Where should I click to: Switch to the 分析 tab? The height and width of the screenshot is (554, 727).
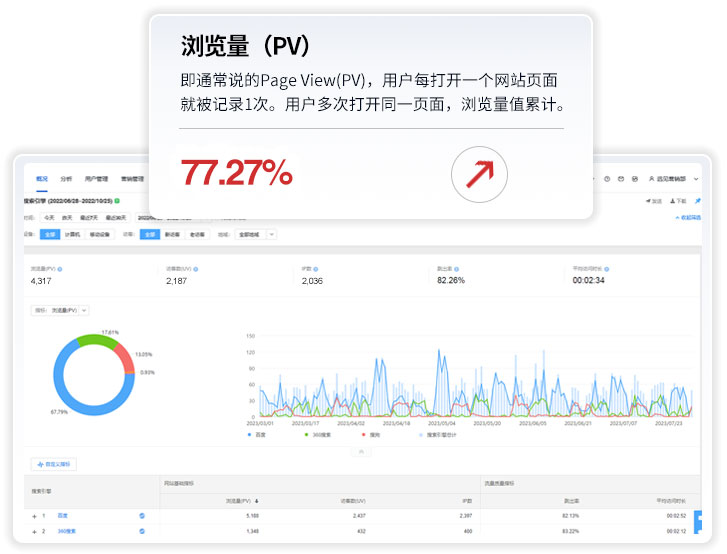click(x=66, y=179)
